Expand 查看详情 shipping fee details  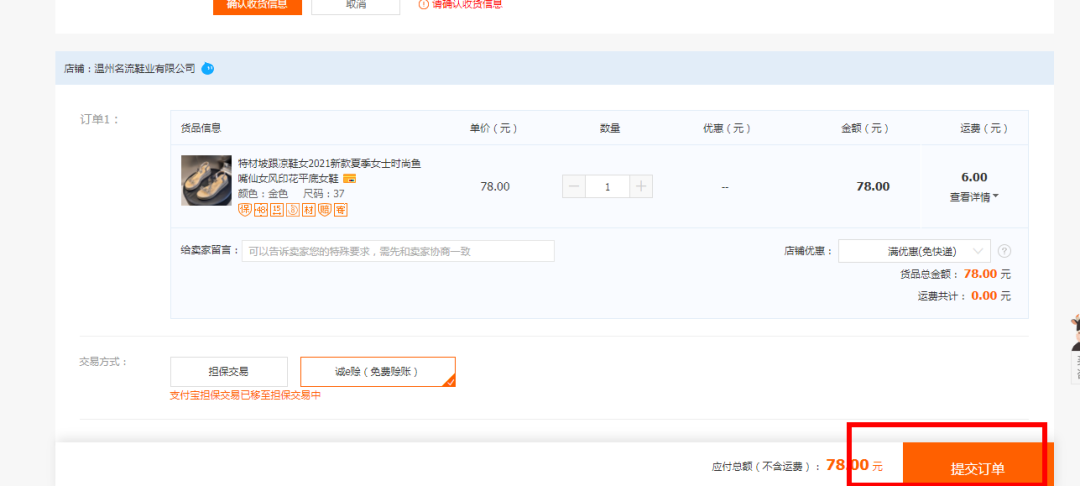point(973,197)
